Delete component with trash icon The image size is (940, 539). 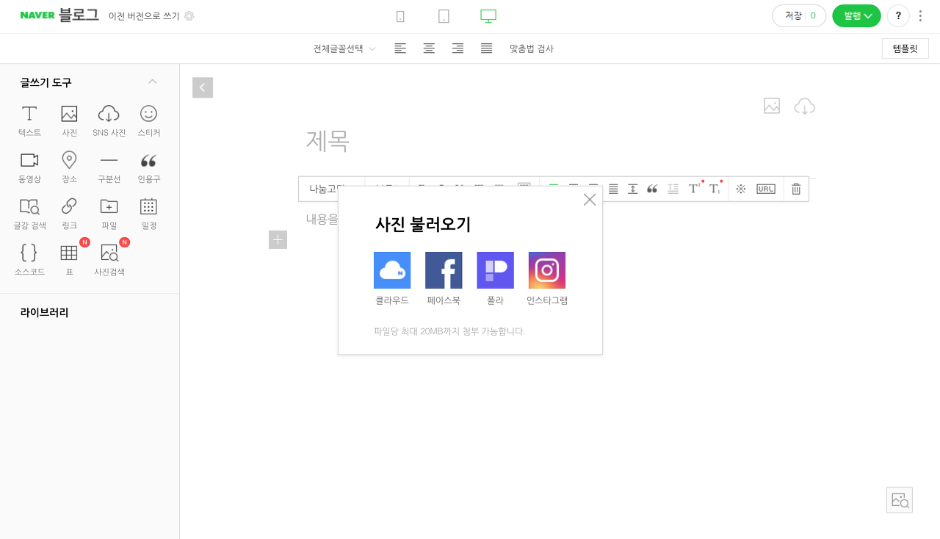pyautogui.click(x=796, y=189)
